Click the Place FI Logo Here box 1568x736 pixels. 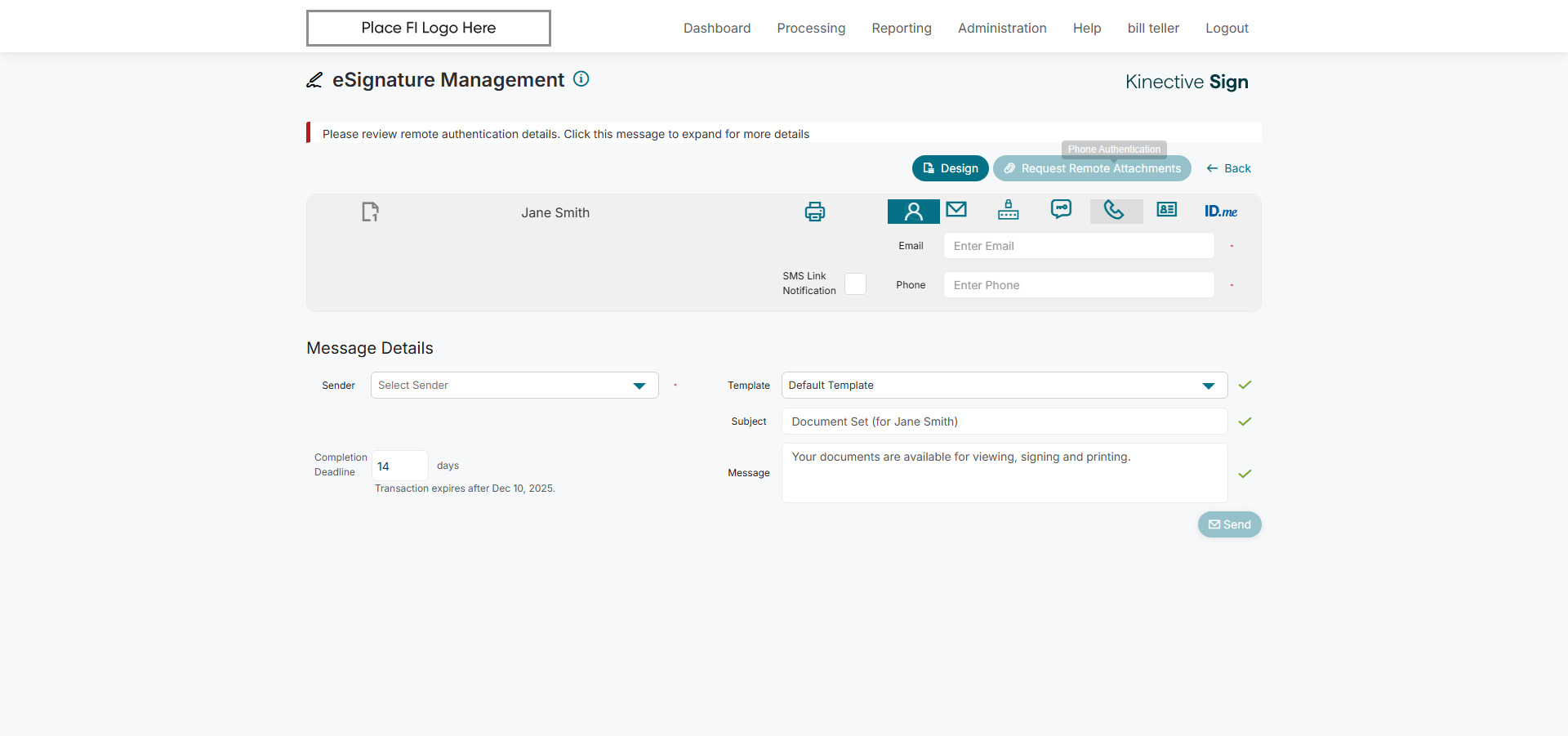429,28
